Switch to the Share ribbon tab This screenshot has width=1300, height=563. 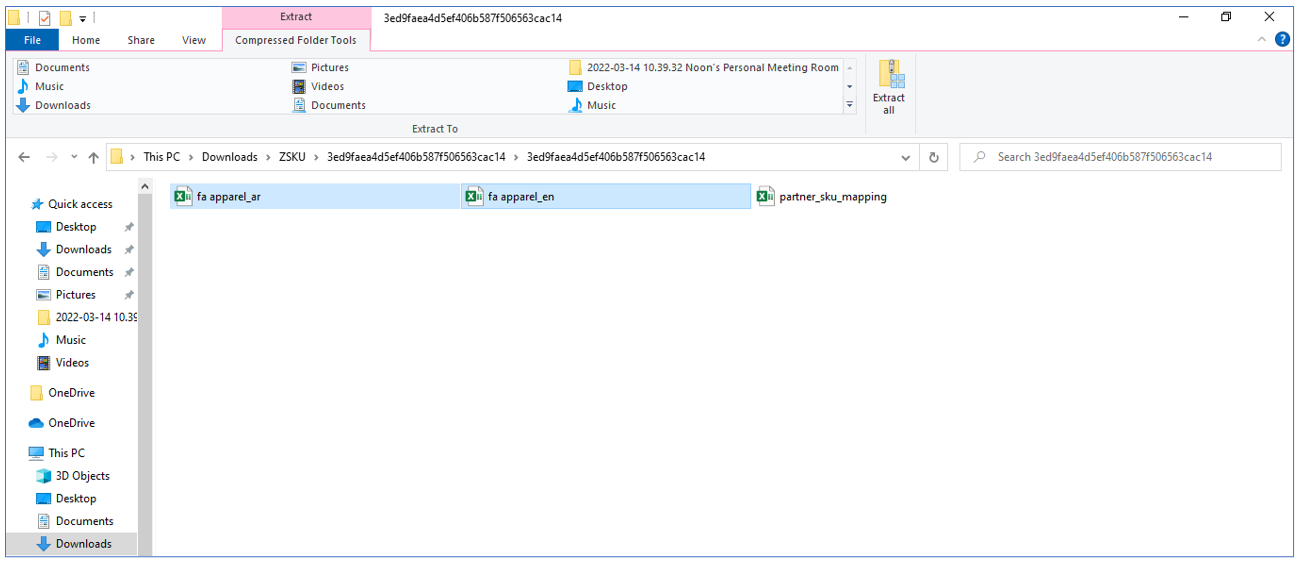[x=141, y=40]
